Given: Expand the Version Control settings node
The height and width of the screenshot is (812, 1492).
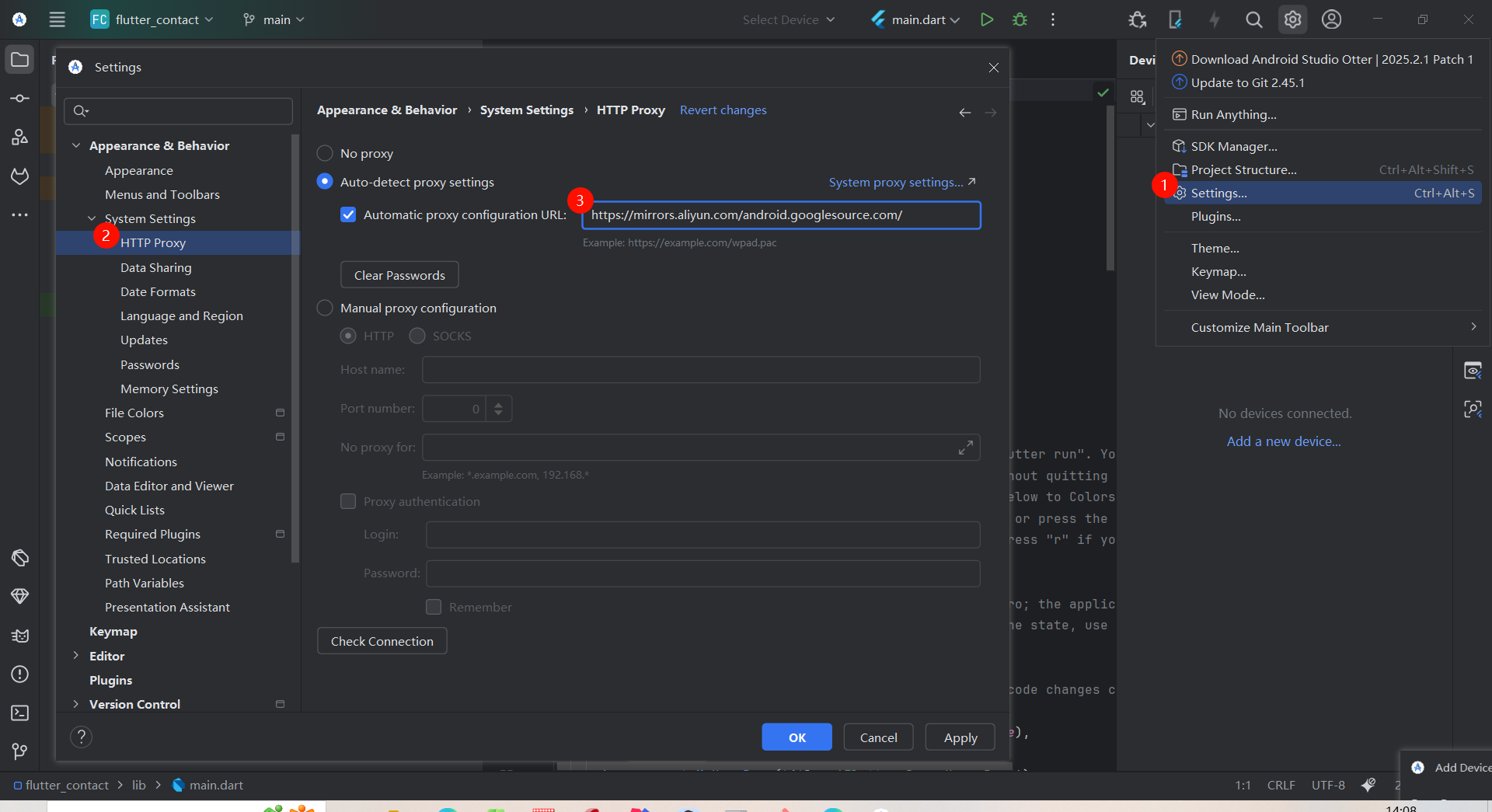Looking at the screenshot, I should pos(76,704).
